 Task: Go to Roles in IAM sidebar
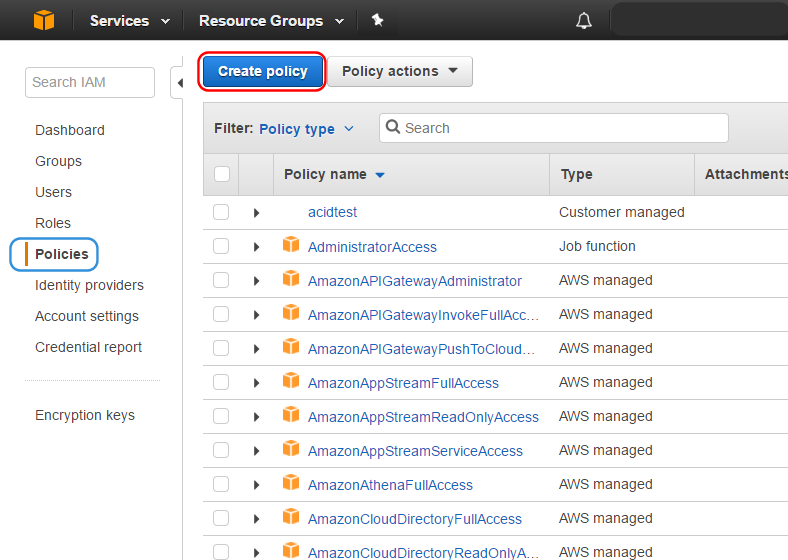[x=53, y=223]
